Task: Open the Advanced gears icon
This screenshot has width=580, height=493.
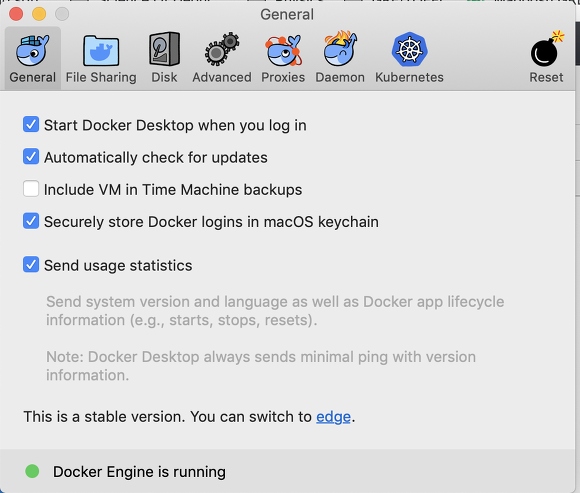Action: [x=222, y=49]
